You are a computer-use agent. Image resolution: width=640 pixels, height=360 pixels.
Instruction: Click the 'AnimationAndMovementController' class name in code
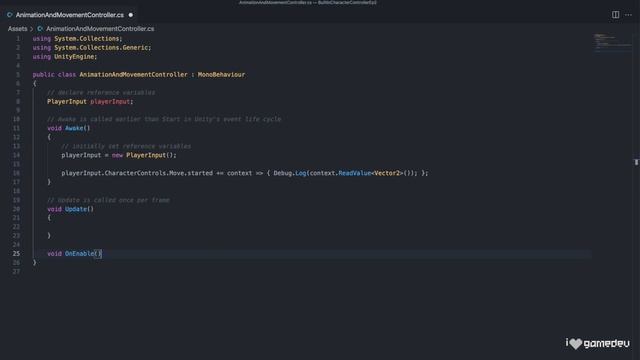[133, 75]
